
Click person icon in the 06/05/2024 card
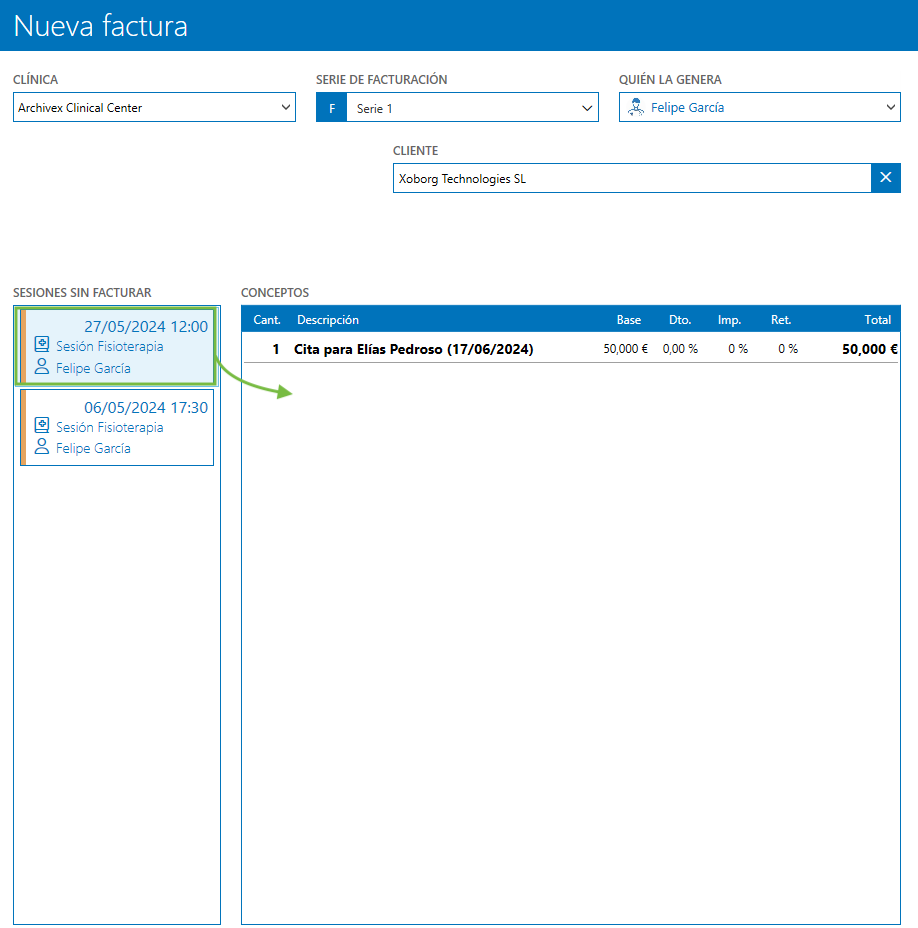click(x=42, y=448)
